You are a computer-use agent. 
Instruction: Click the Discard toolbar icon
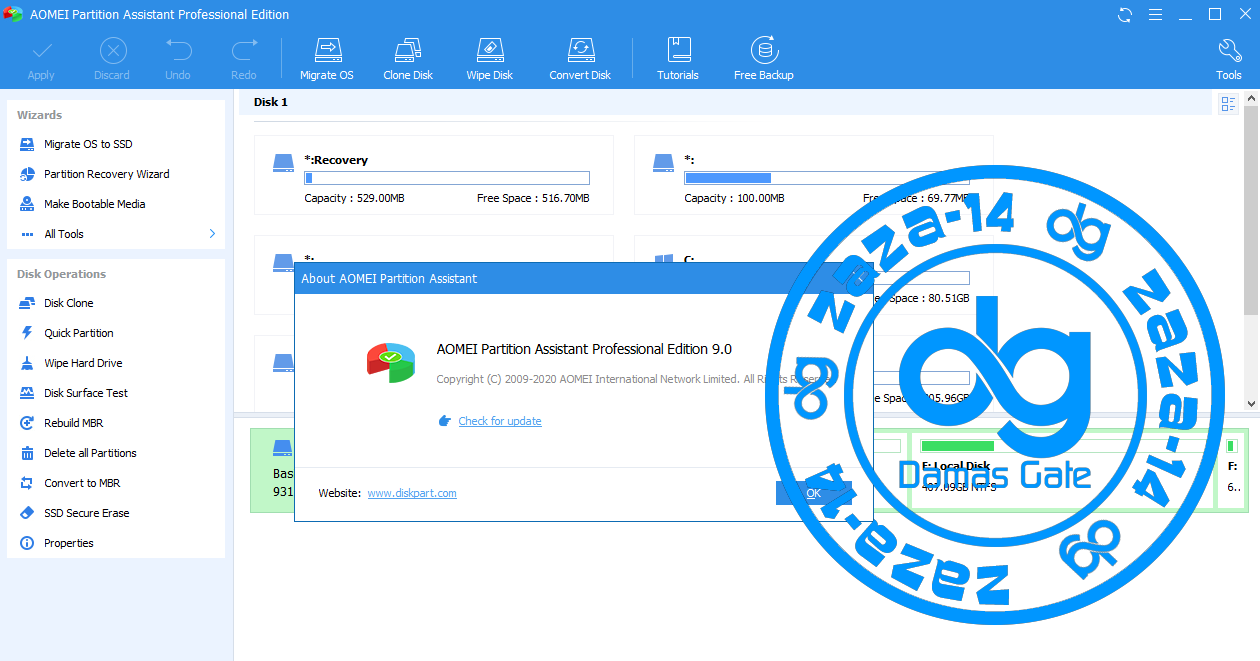(112, 51)
